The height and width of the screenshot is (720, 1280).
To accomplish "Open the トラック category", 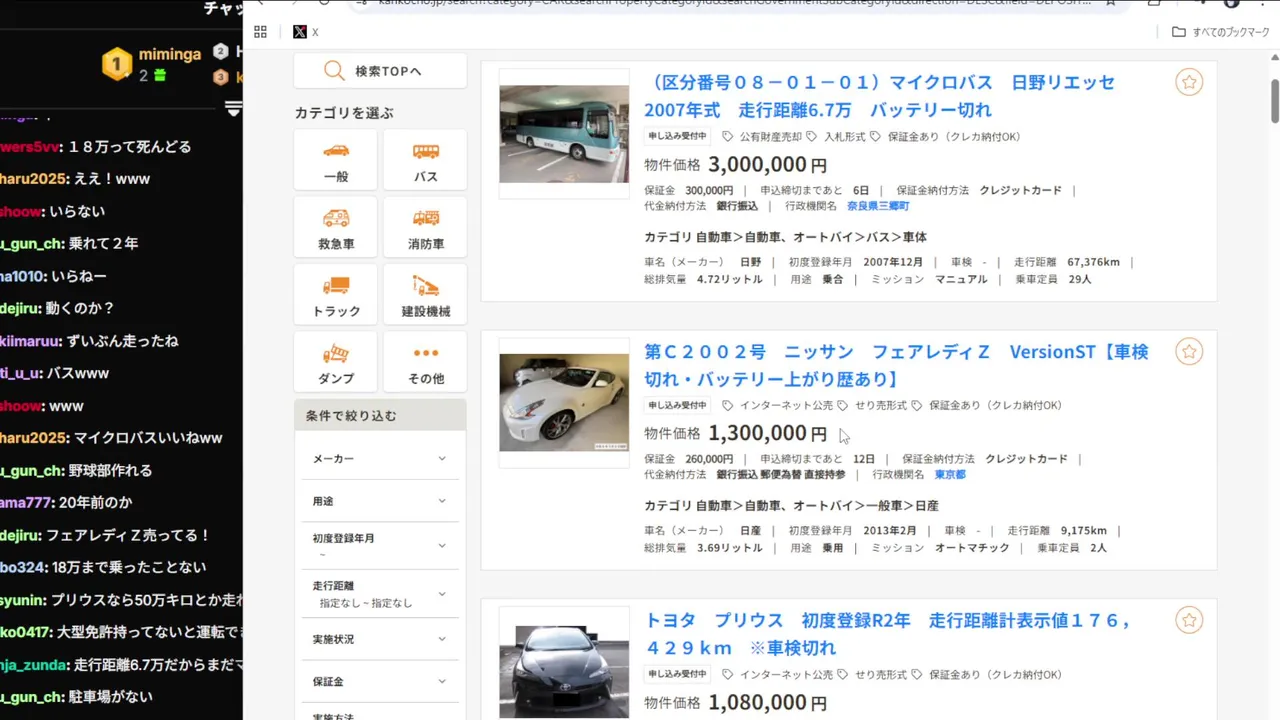I will 336,294.
